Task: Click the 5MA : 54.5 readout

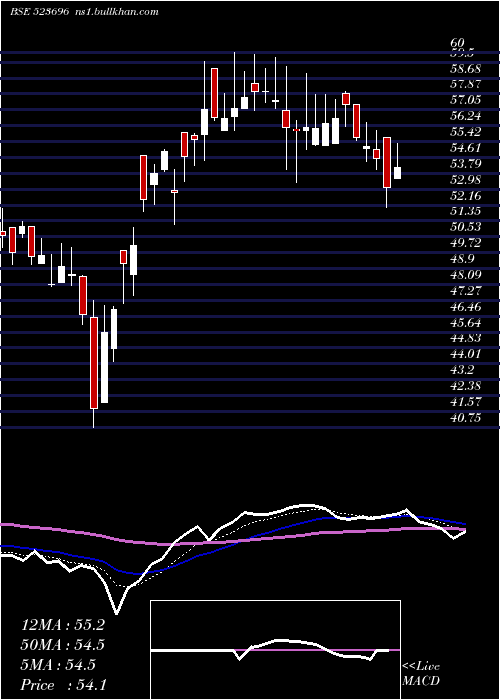Action: pyautogui.click(x=58, y=665)
